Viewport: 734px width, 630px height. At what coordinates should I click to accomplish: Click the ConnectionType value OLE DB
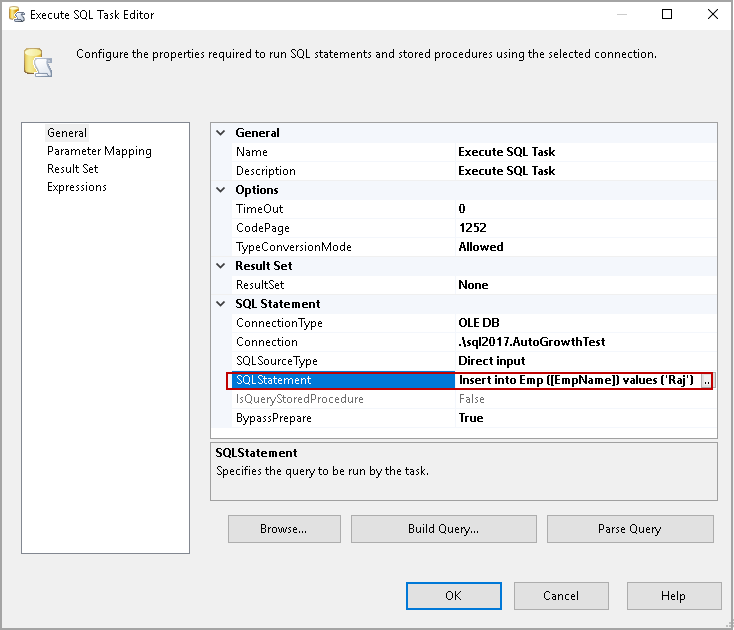coord(478,323)
